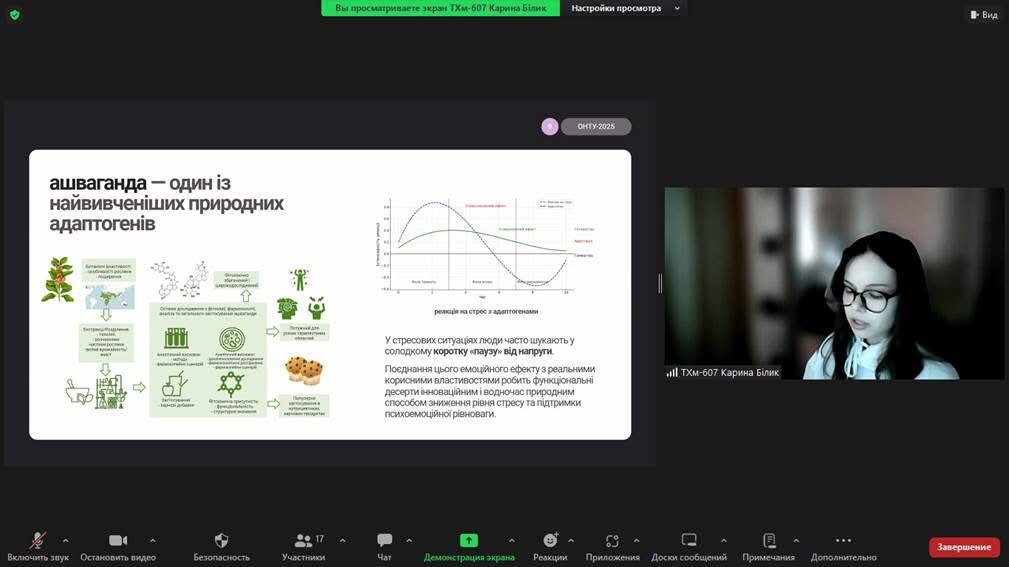This screenshot has width=1009, height=567.
Task: Select Карина Білик's video thumbnail
Action: (834, 283)
